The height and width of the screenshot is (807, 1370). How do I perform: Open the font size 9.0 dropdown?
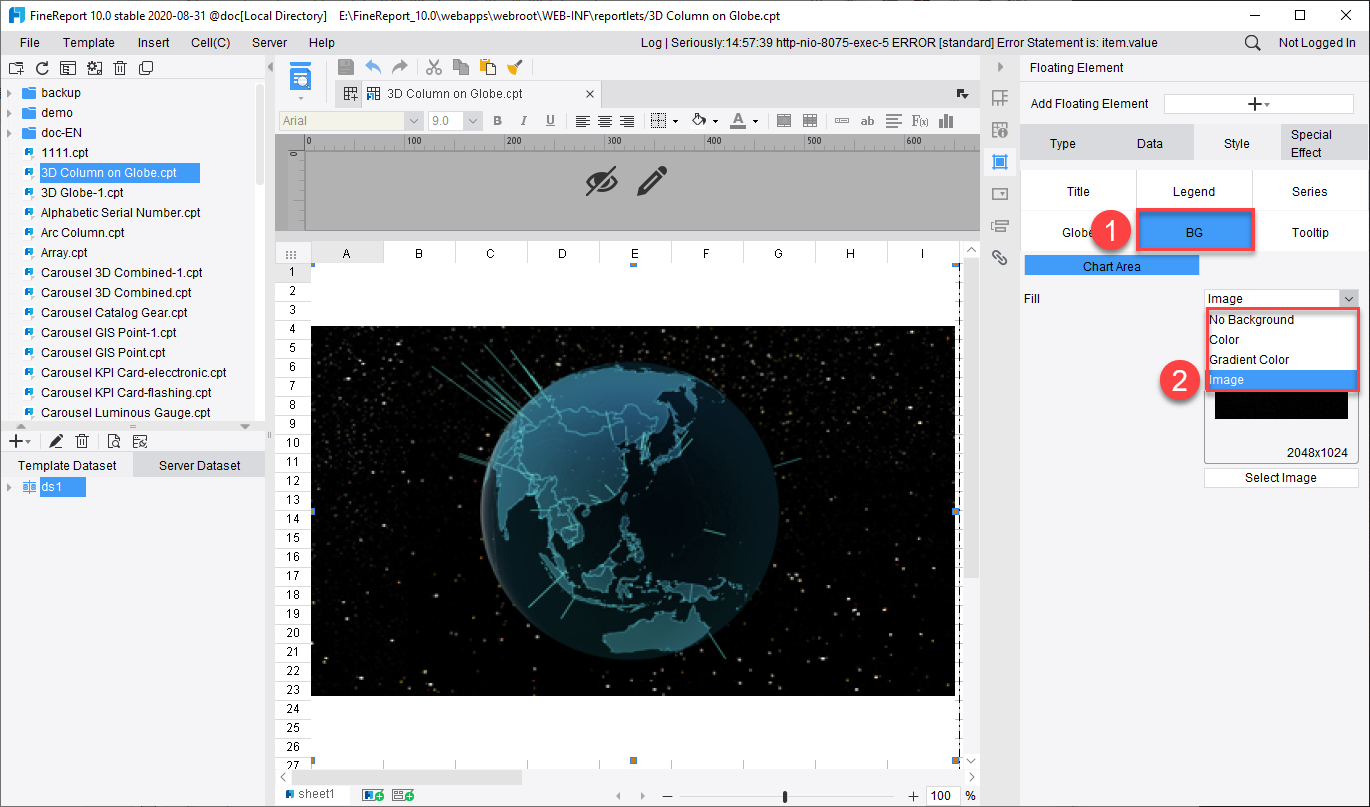(x=473, y=121)
